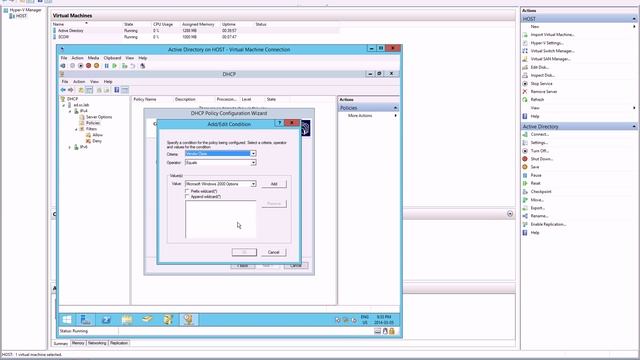This screenshot has height=360, width=640.
Task: Open the View menu in DHCP console
Action: [94, 82]
